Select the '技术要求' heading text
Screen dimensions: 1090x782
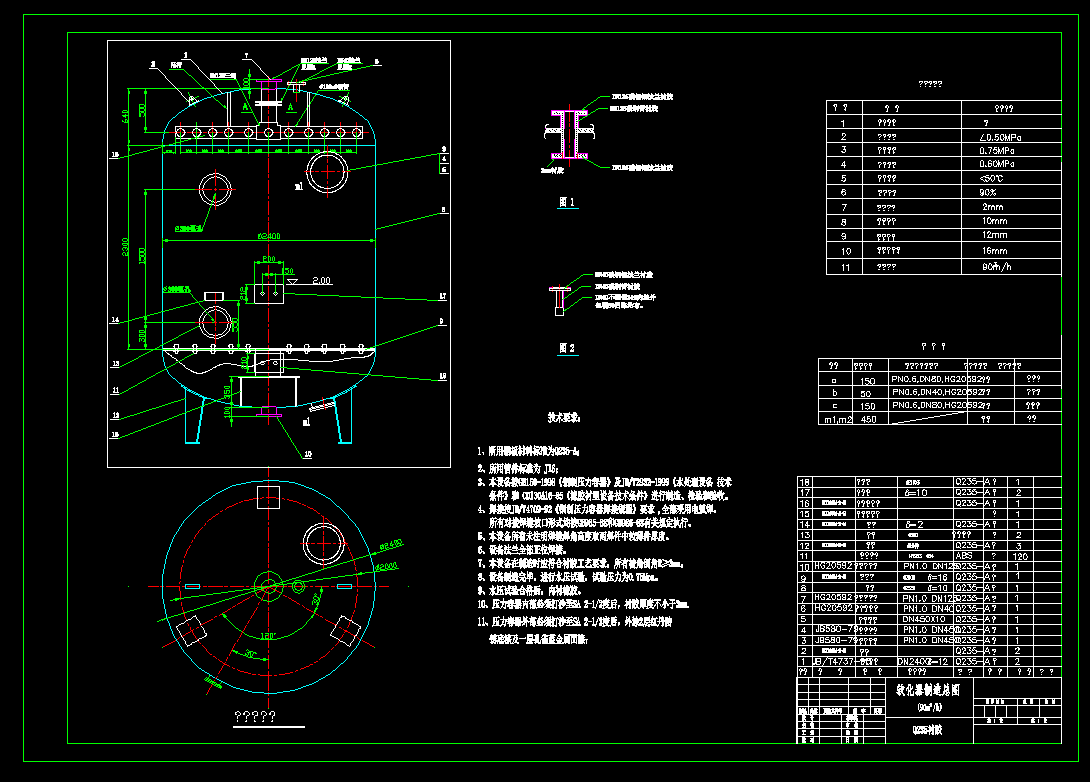pyautogui.click(x=564, y=418)
